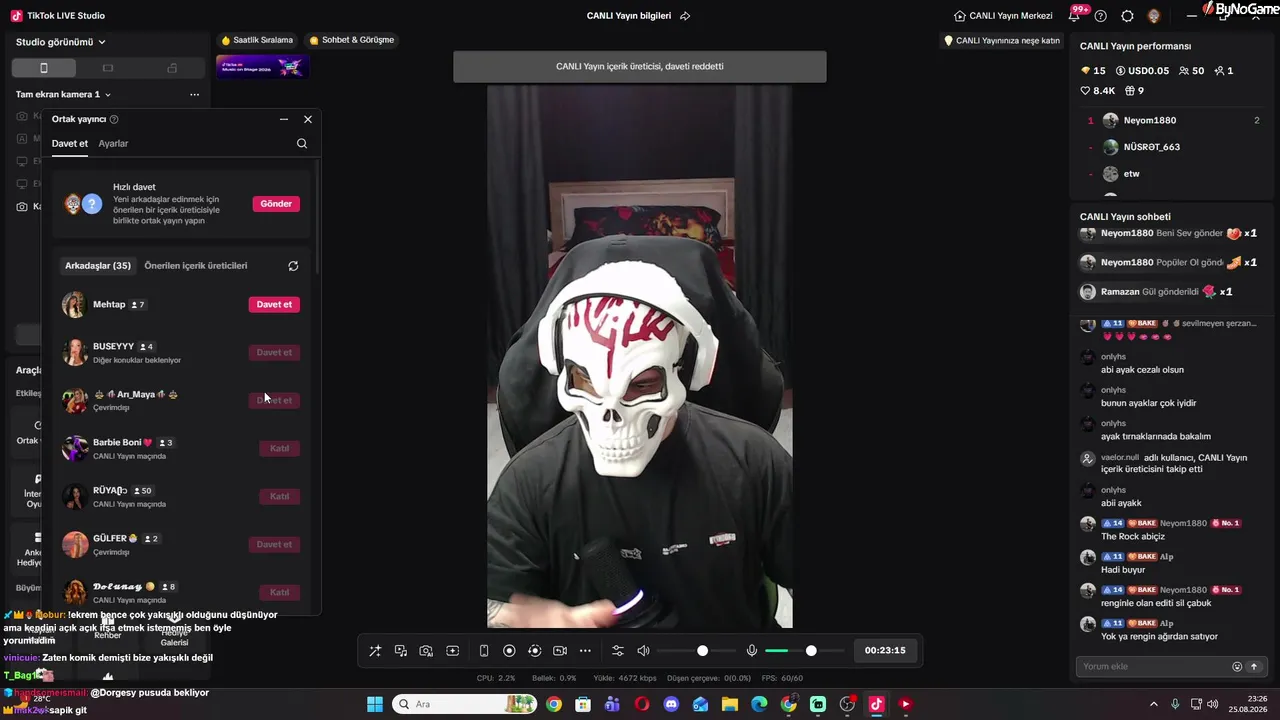Open the help question mark icon

pyautogui.click(x=1101, y=16)
